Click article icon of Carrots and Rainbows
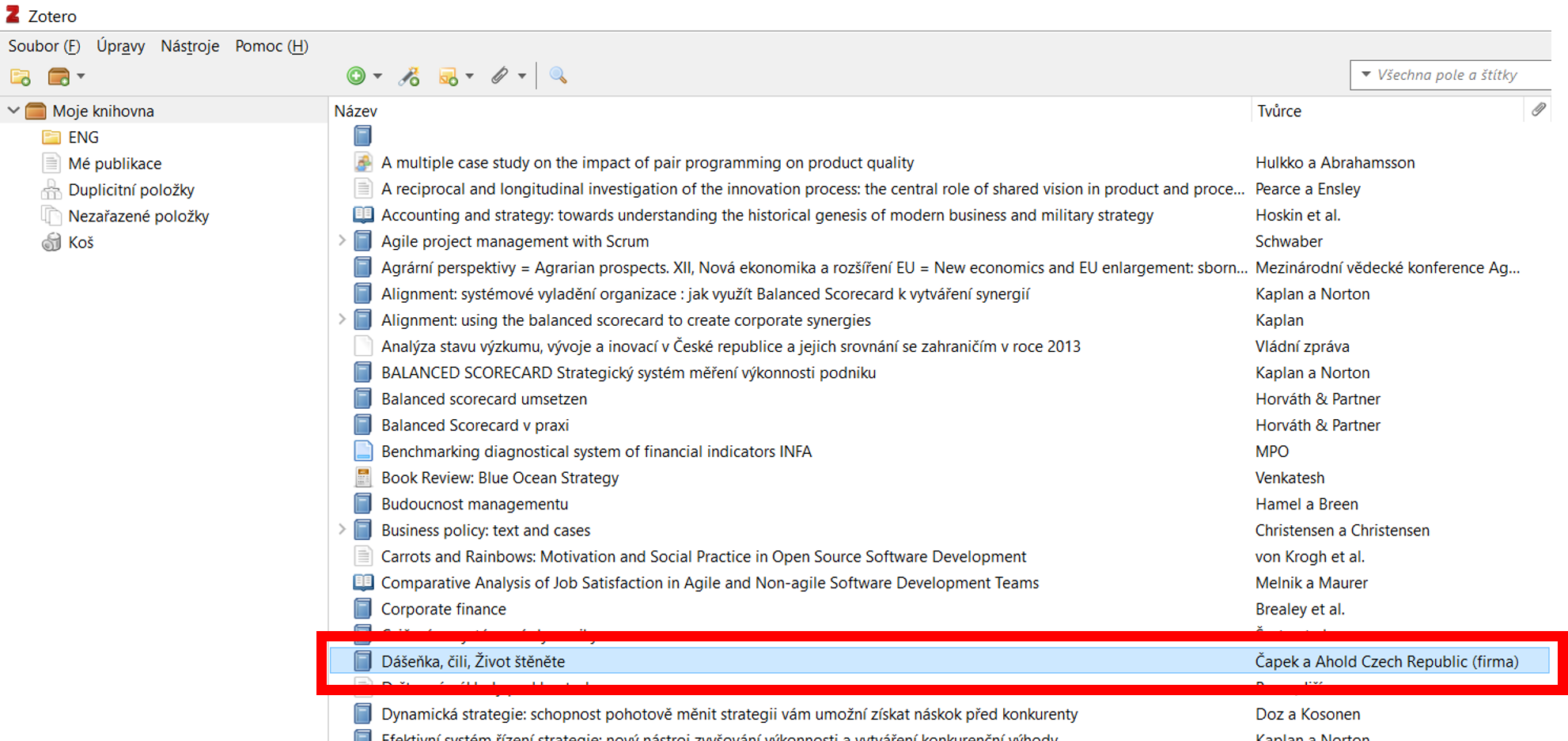This screenshot has height=741, width=1568. (x=362, y=556)
